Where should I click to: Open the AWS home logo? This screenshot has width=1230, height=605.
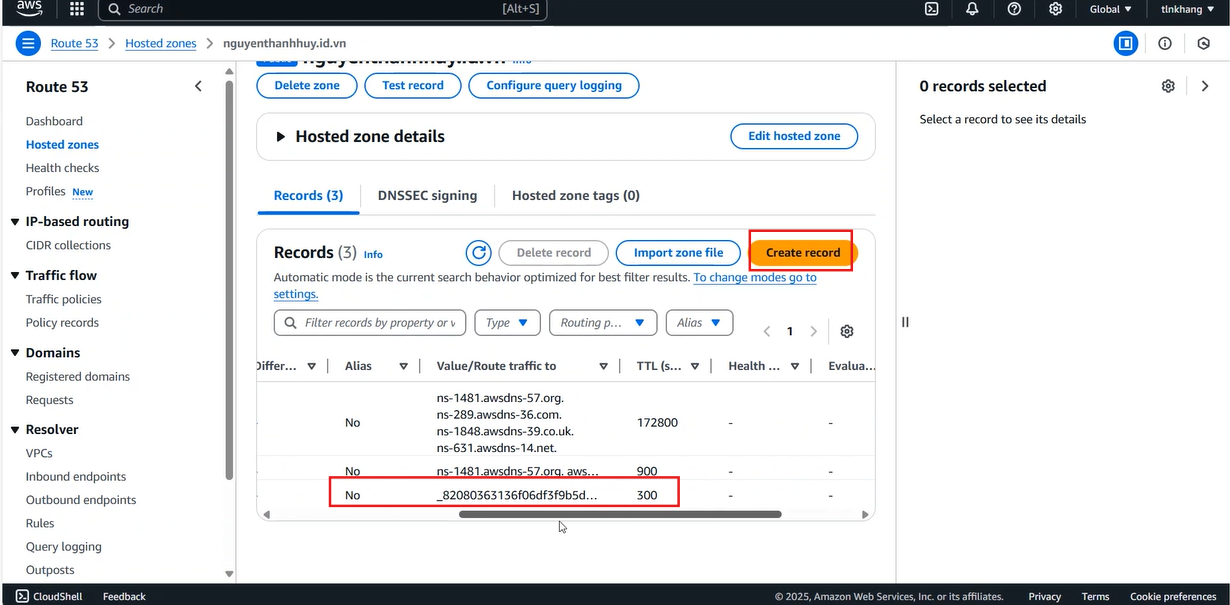(29, 9)
